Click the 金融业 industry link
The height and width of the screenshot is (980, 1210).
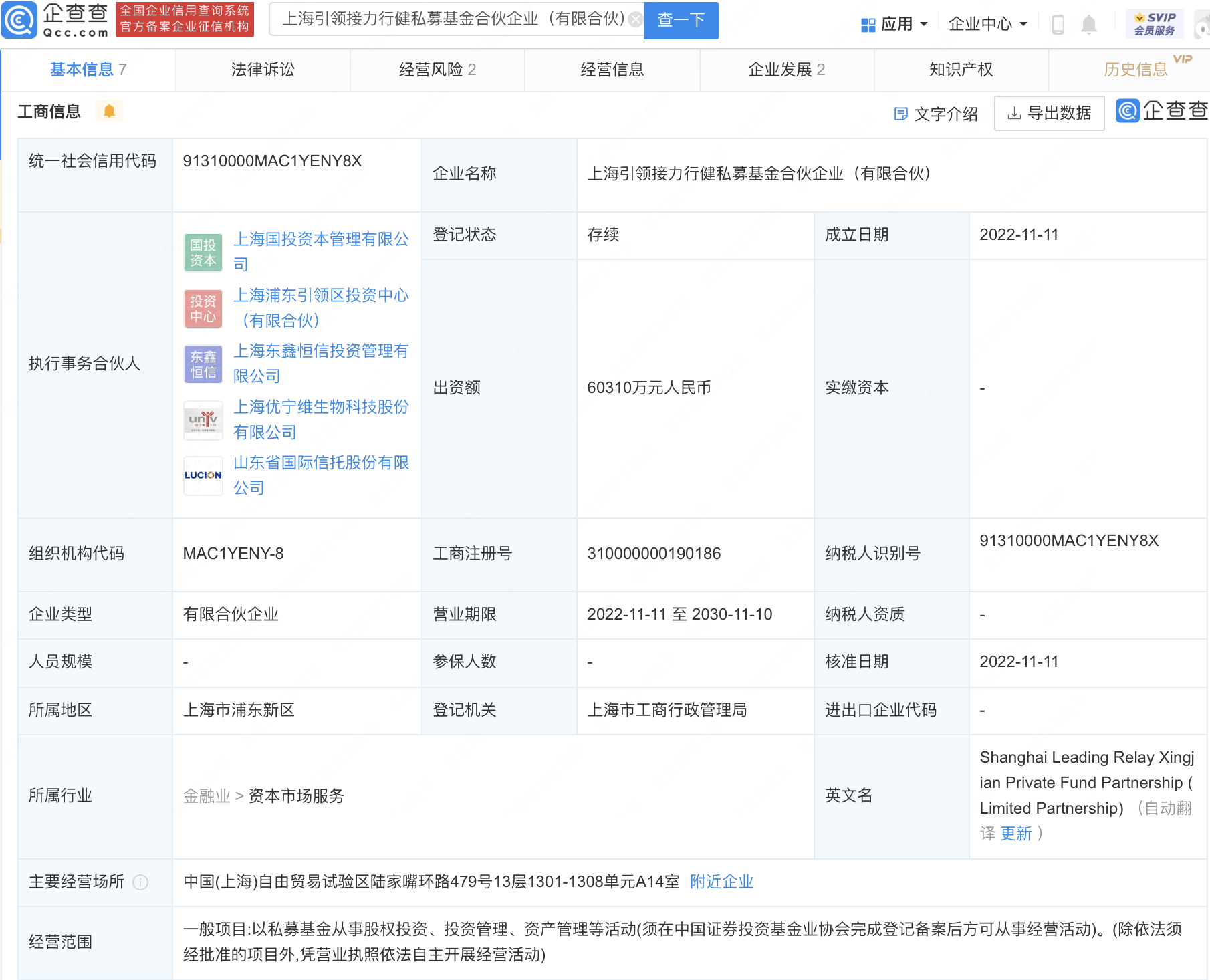pyautogui.click(x=207, y=795)
